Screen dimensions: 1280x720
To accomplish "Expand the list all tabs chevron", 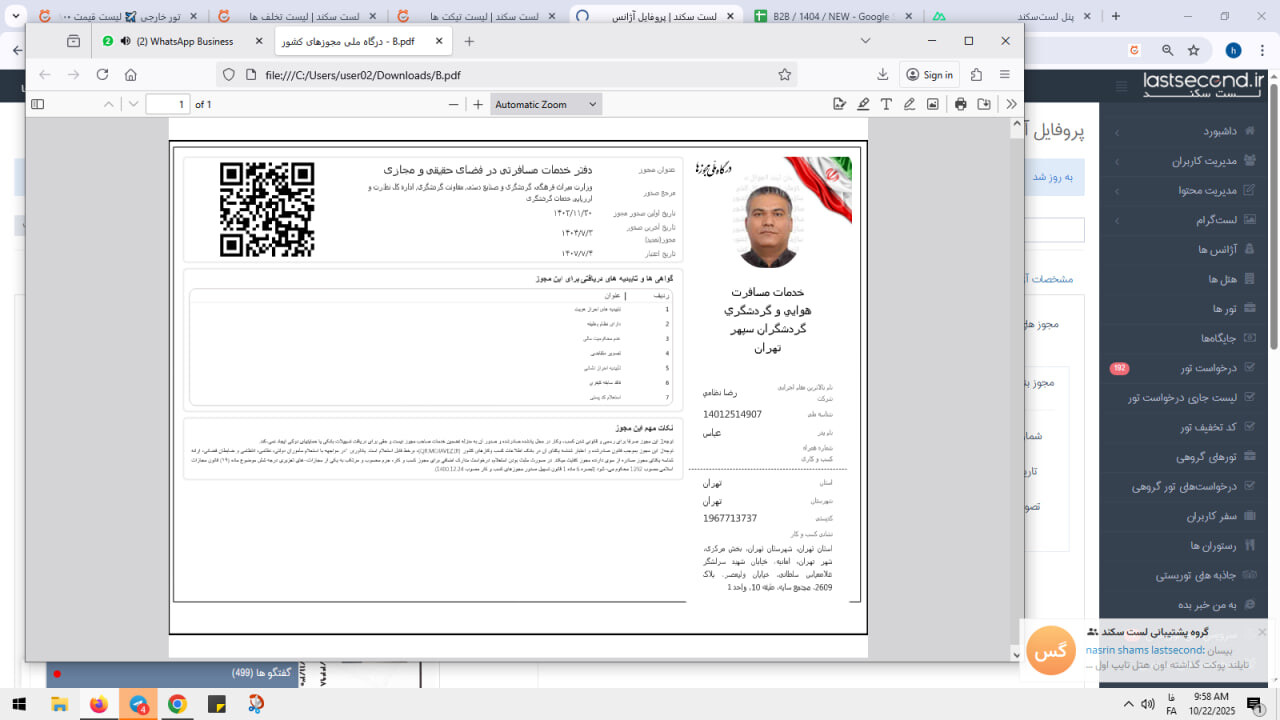I will click(866, 41).
